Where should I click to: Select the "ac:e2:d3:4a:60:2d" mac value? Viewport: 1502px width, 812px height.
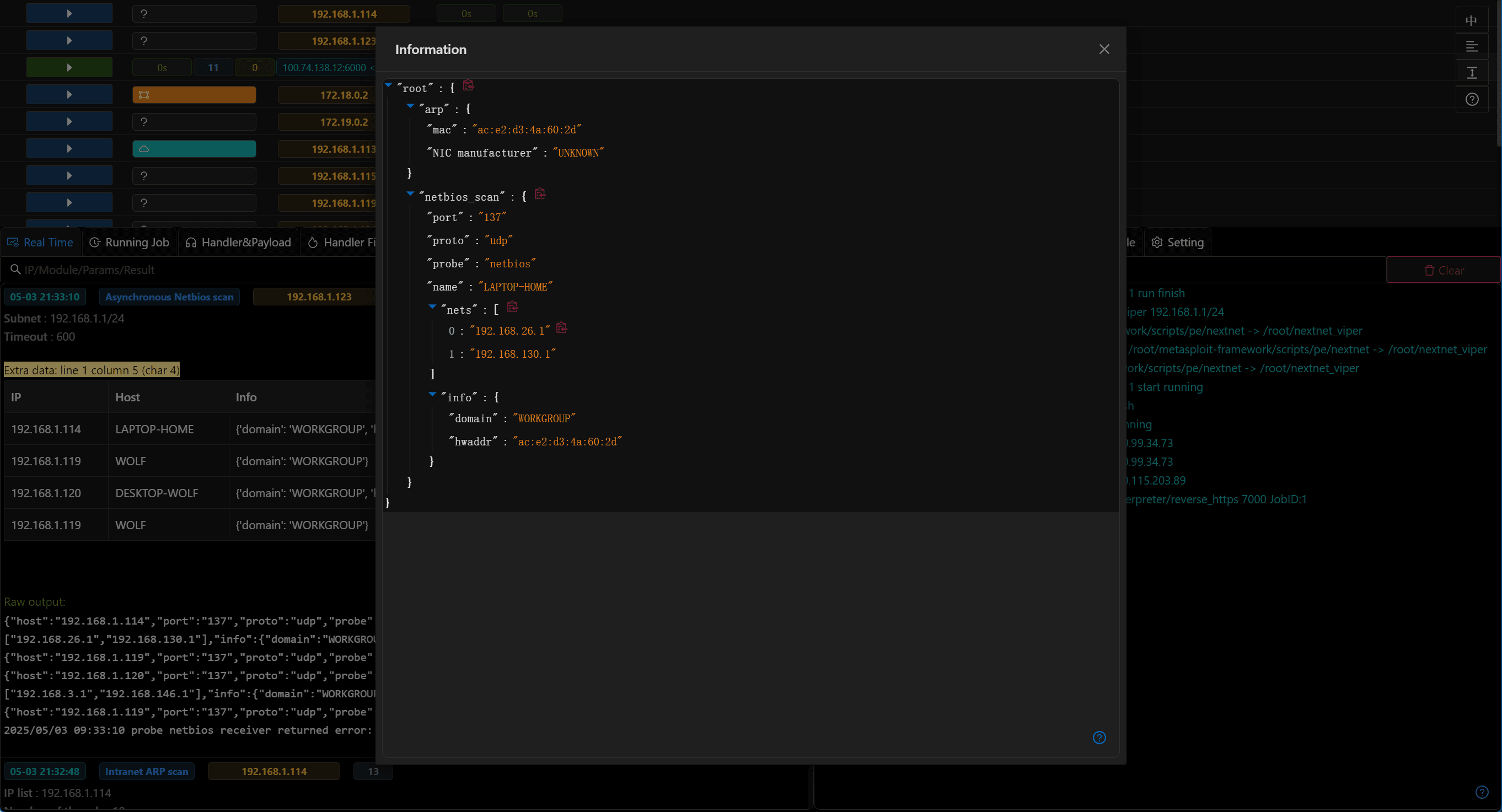coord(527,130)
